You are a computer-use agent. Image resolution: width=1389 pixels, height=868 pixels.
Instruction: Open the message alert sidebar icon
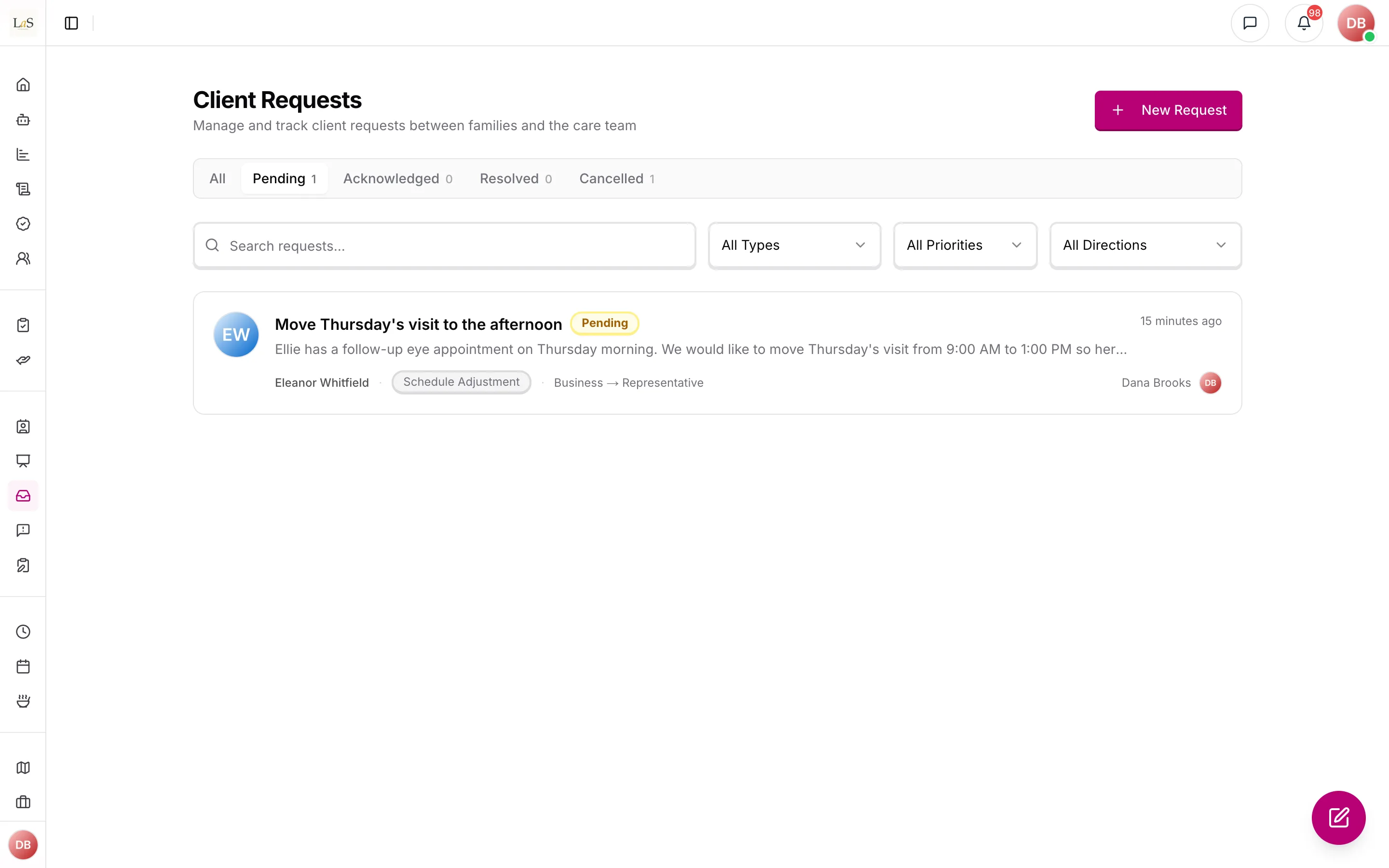23,530
